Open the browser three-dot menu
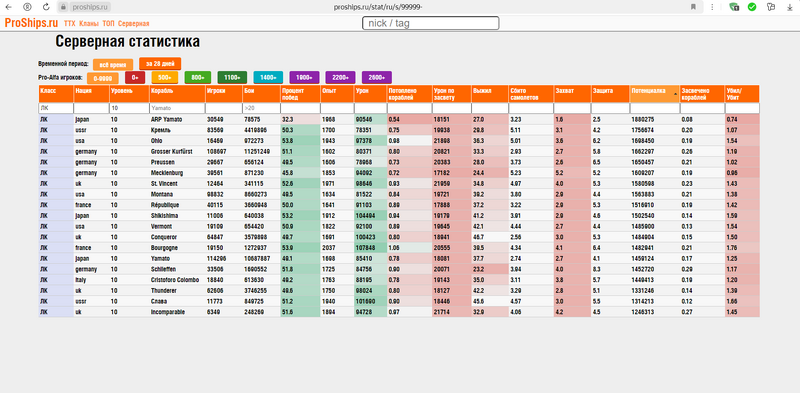The image size is (800, 393). (x=712, y=7)
